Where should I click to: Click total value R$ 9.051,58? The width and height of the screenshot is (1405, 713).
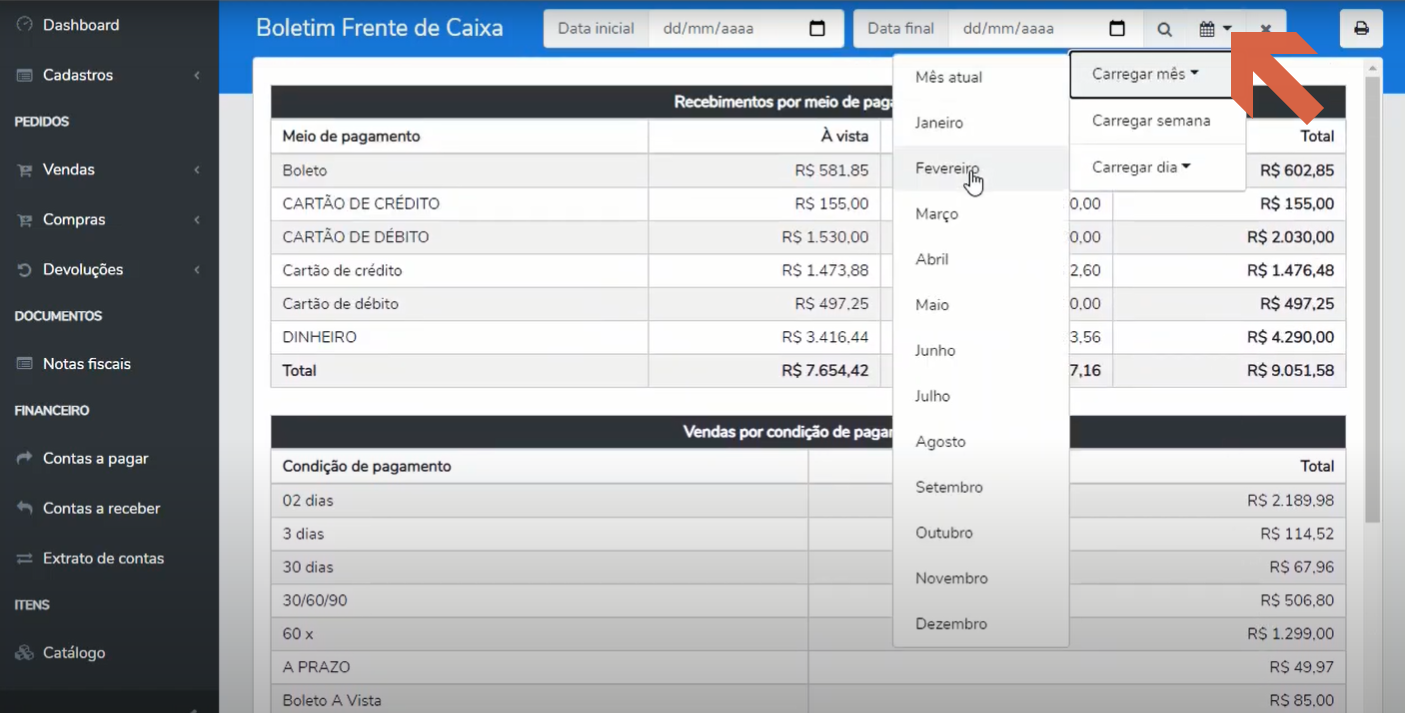pyautogui.click(x=1290, y=370)
